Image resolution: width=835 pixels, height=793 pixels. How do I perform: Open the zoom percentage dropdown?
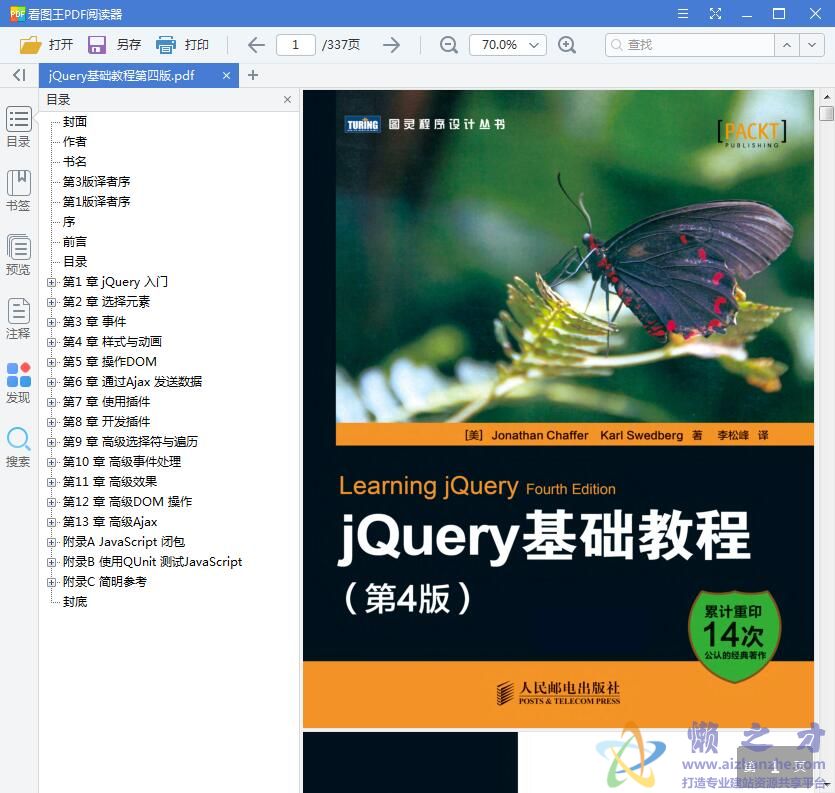pos(535,45)
